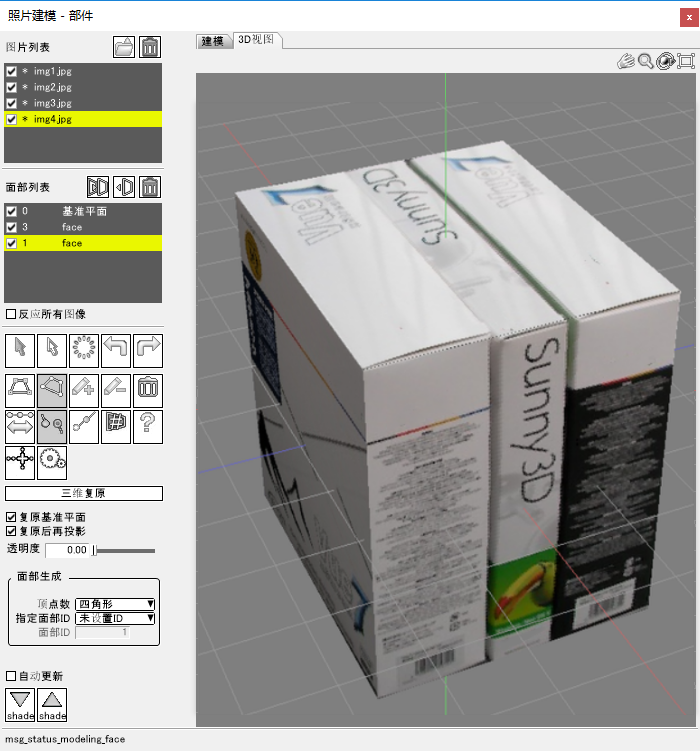Open the 指定面部ID dropdown
700x751 pixels.
(x=115, y=618)
